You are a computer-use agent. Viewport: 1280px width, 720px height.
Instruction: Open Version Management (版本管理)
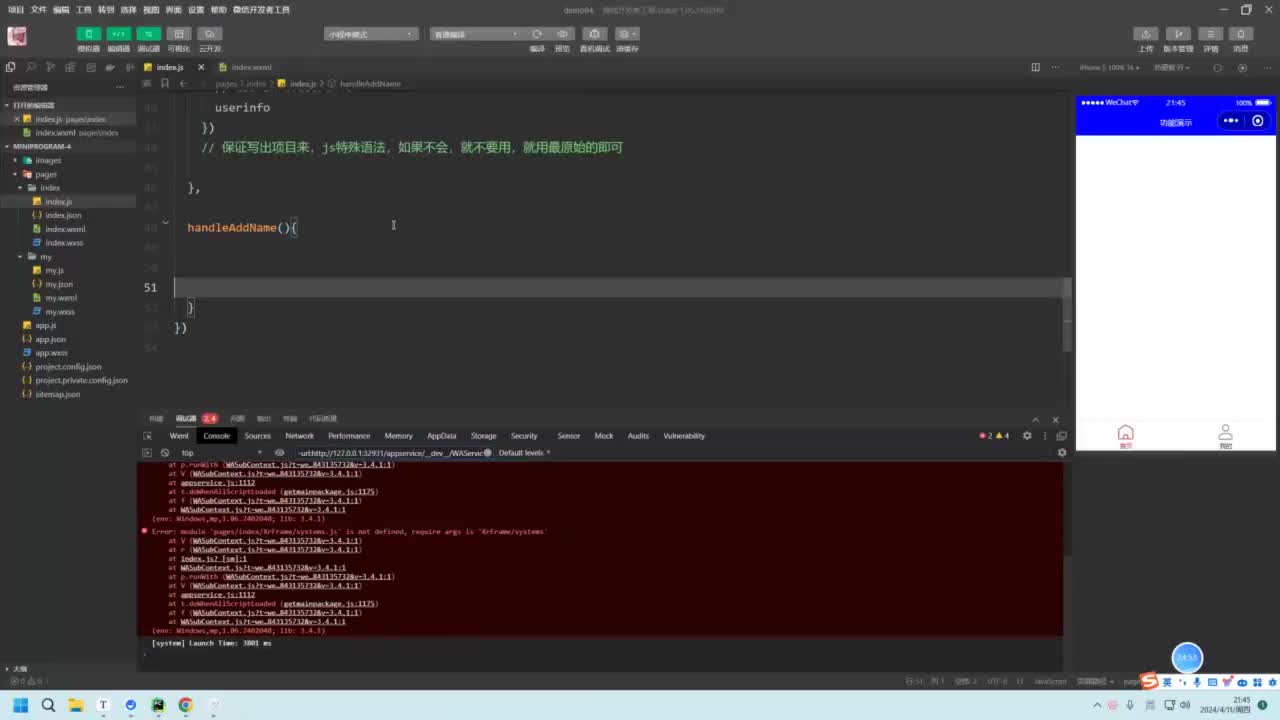pyautogui.click(x=1179, y=34)
